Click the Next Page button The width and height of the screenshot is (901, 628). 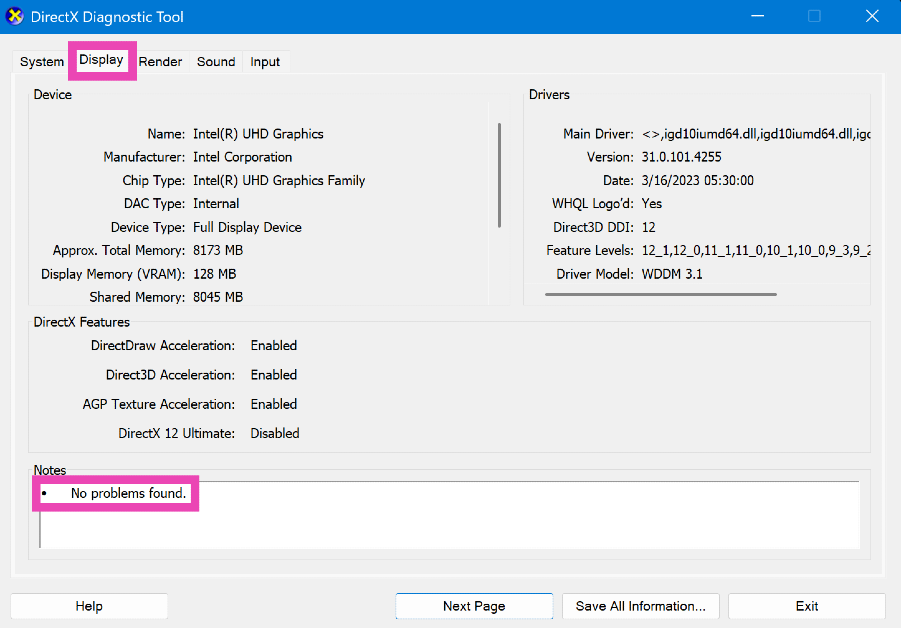[x=474, y=606]
